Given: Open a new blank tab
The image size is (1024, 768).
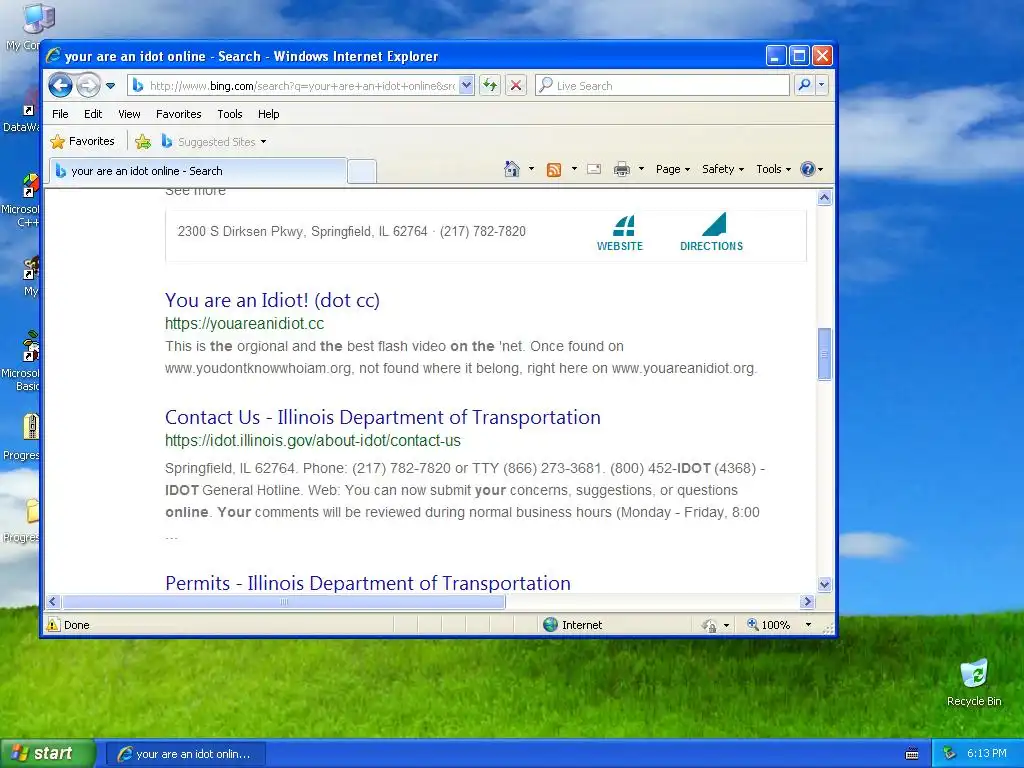Looking at the screenshot, I should [x=362, y=172].
